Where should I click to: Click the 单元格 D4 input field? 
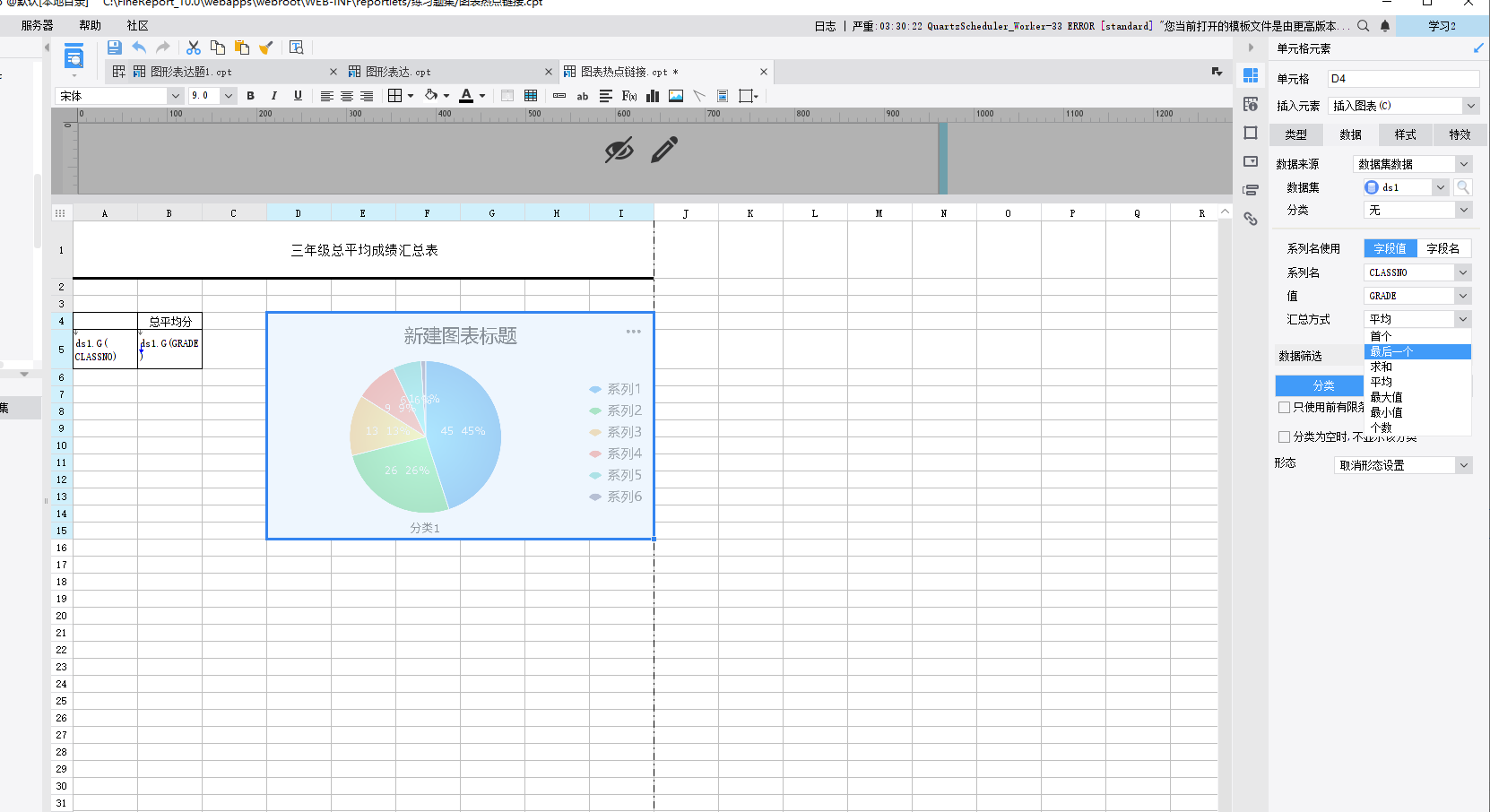1403,79
